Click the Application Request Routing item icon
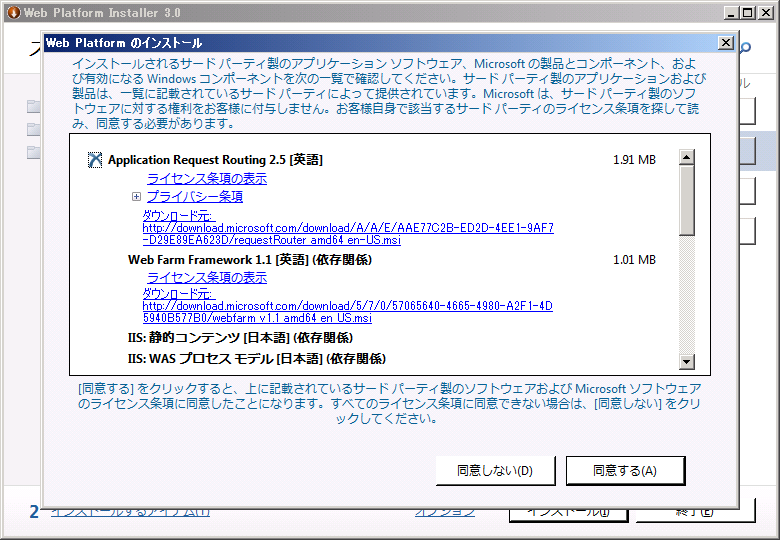780x540 pixels. click(x=95, y=160)
